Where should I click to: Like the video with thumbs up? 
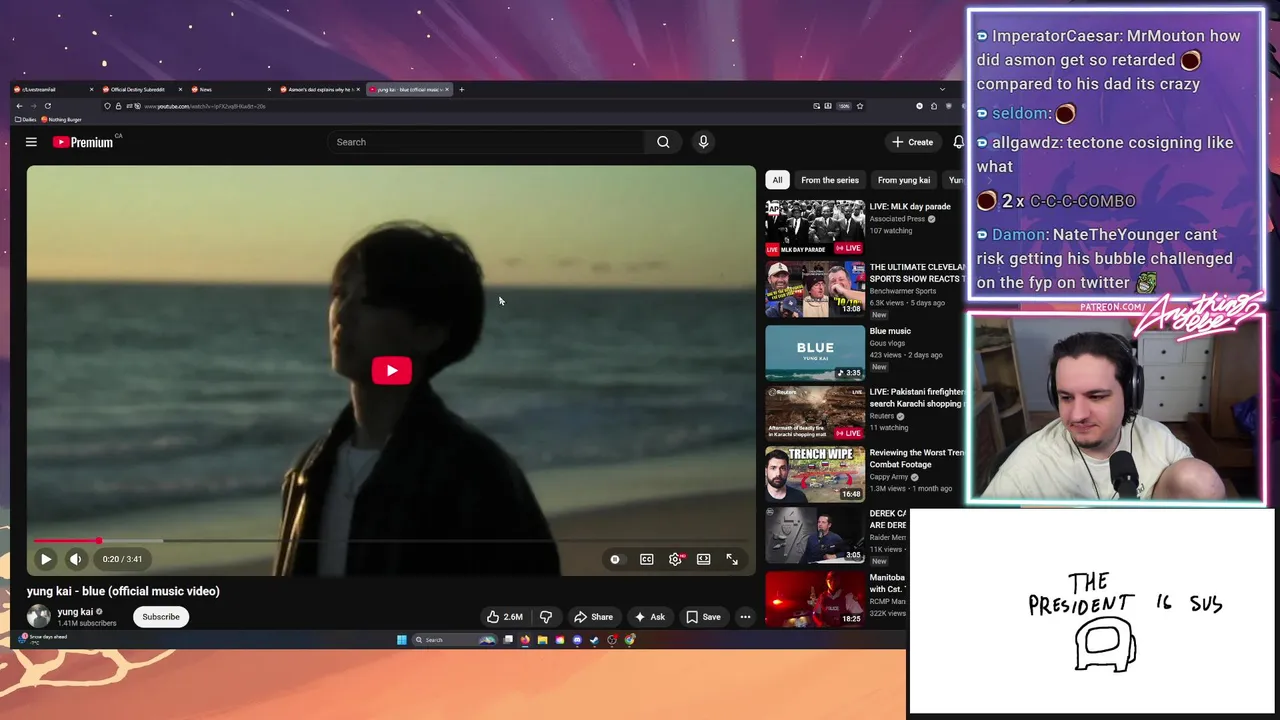pyautogui.click(x=505, y=617)
